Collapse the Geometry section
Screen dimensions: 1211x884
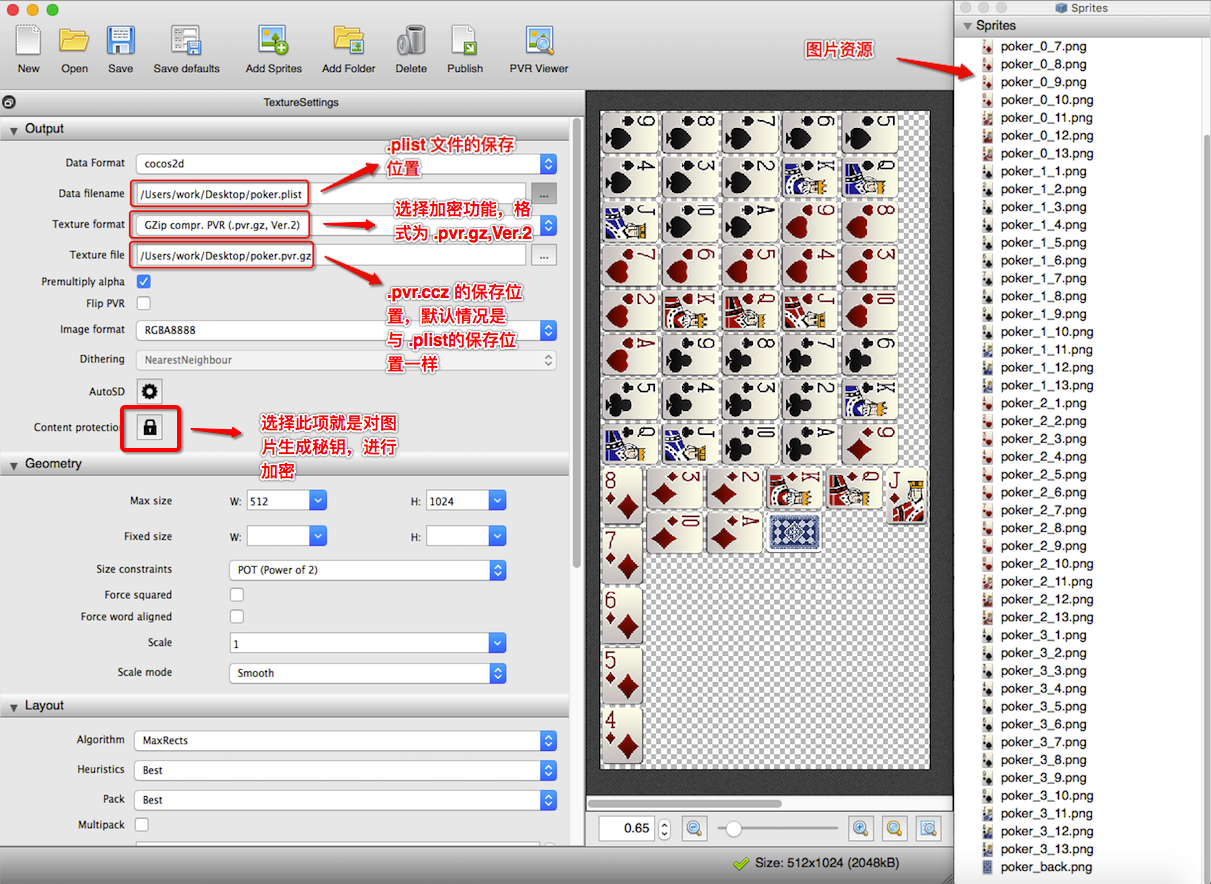[x=14, y=465]
